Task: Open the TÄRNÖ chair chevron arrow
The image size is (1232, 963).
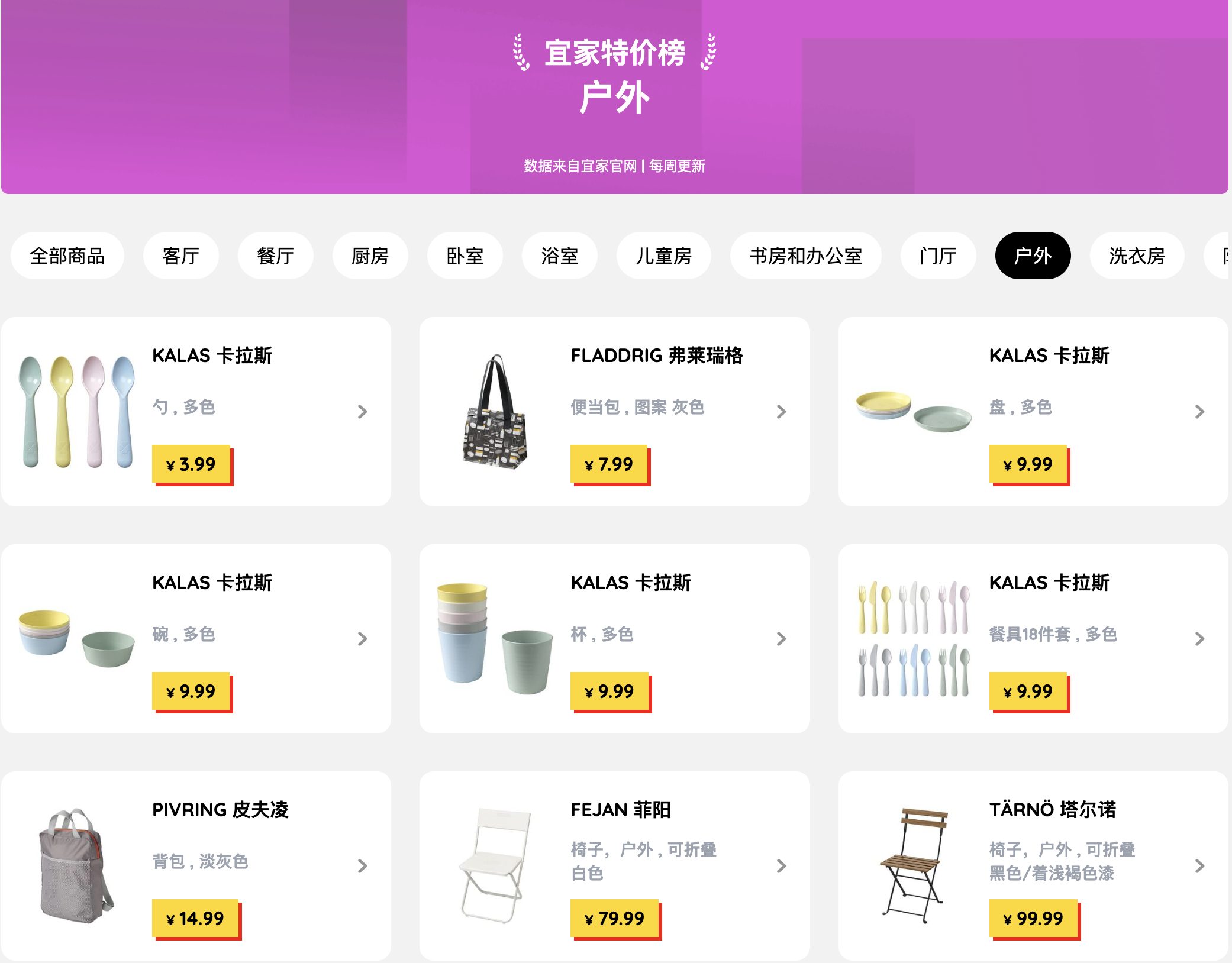Action: point(1199,866)
